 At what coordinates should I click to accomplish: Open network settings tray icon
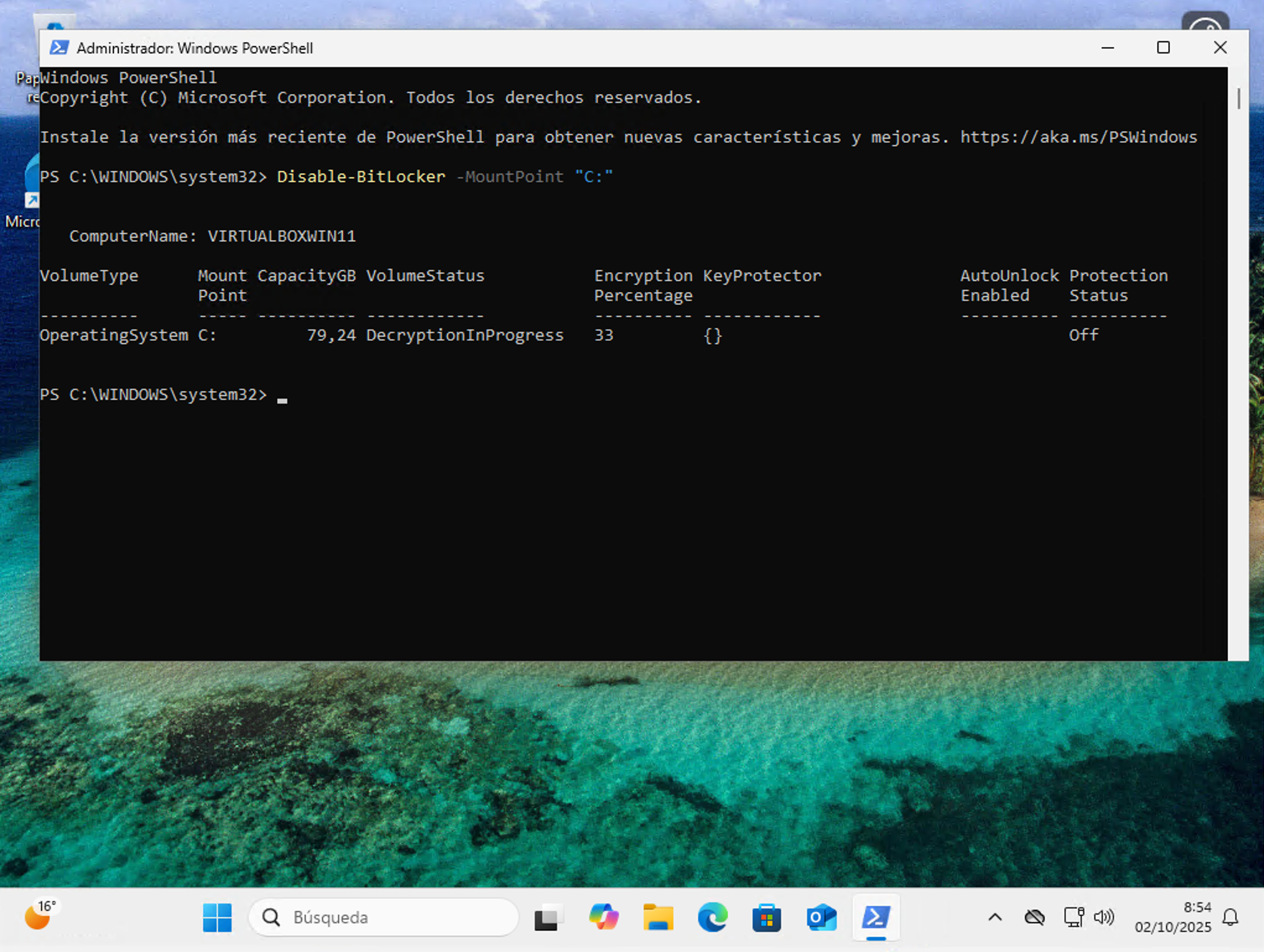pos(1073,917)
